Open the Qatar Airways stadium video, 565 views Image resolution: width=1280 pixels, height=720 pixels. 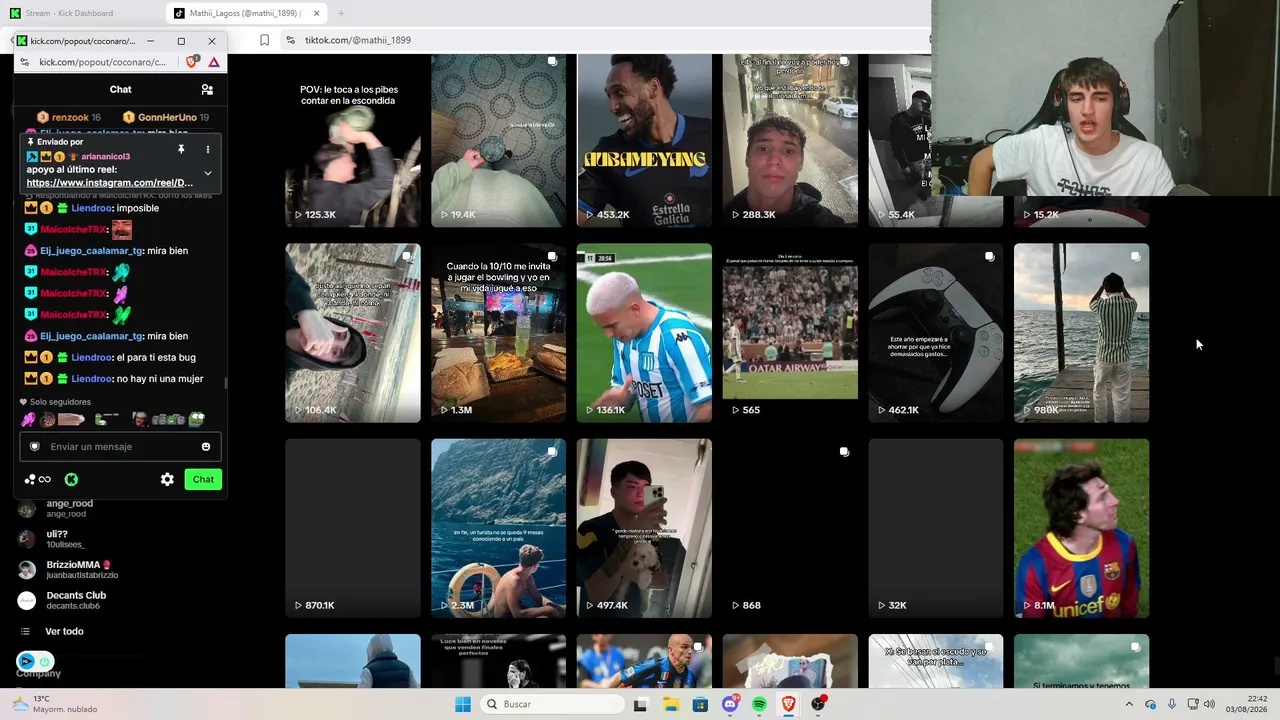(x=790, y=333)
